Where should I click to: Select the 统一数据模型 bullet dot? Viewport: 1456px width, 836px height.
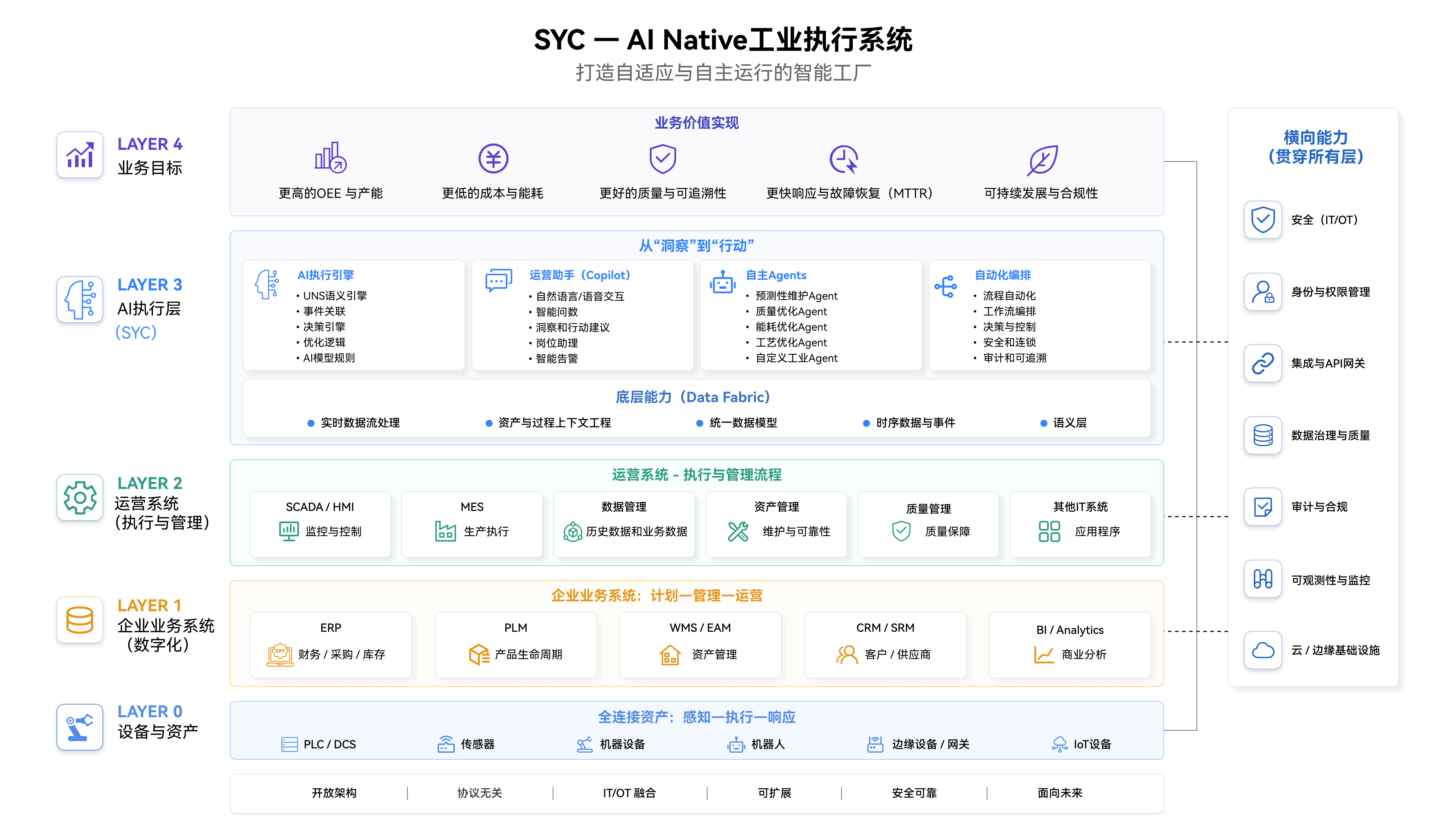[x=699, y=423]
